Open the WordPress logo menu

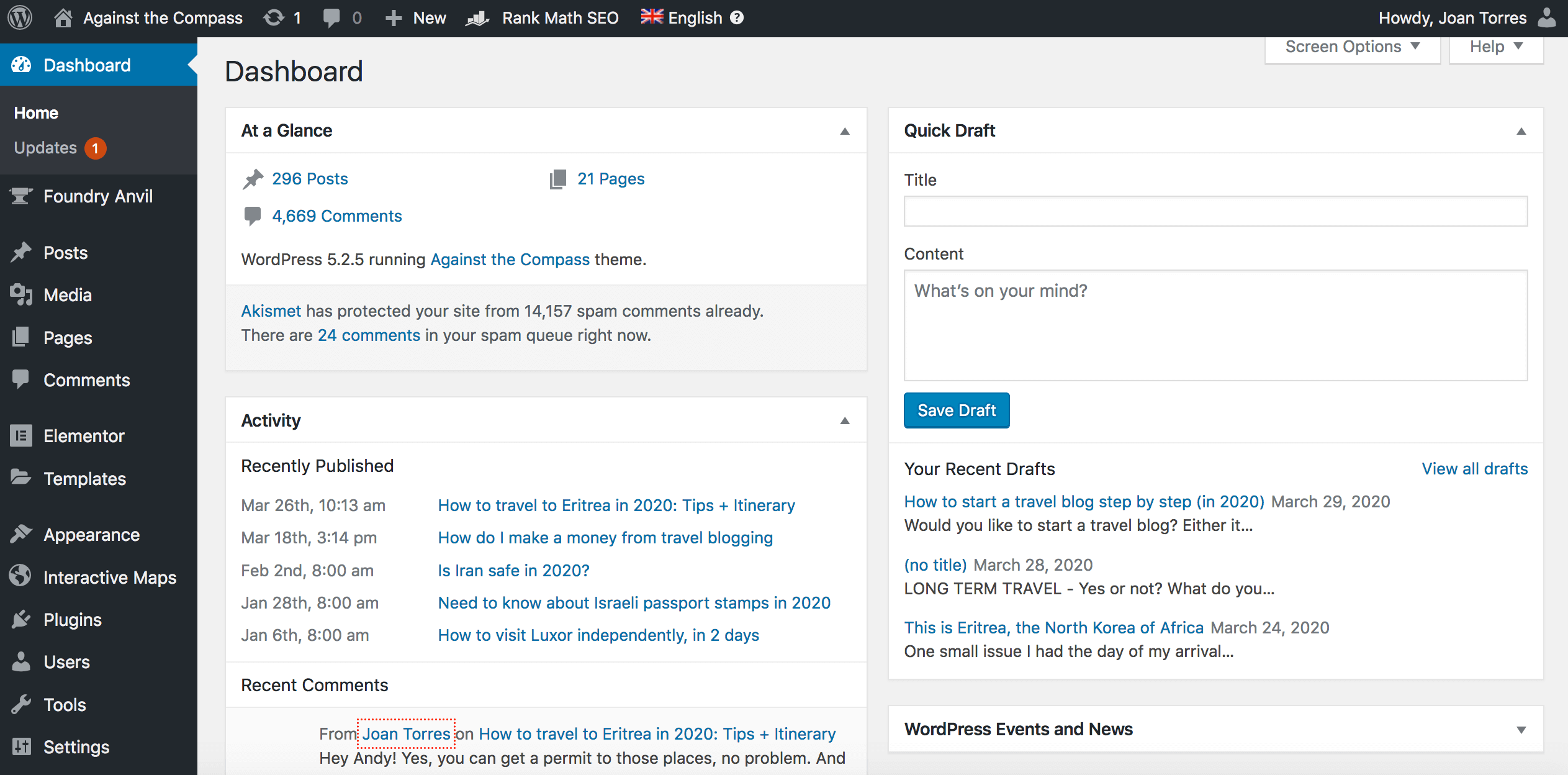(x=20, y=17)
